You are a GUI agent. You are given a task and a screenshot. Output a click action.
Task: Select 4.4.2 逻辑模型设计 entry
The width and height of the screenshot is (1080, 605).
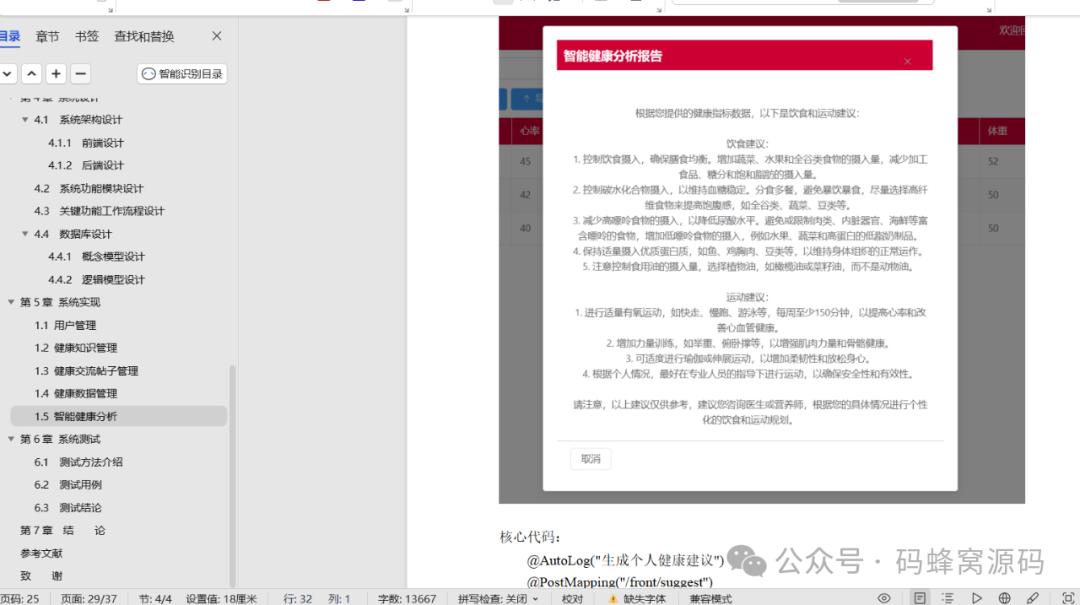click(96, 280)
